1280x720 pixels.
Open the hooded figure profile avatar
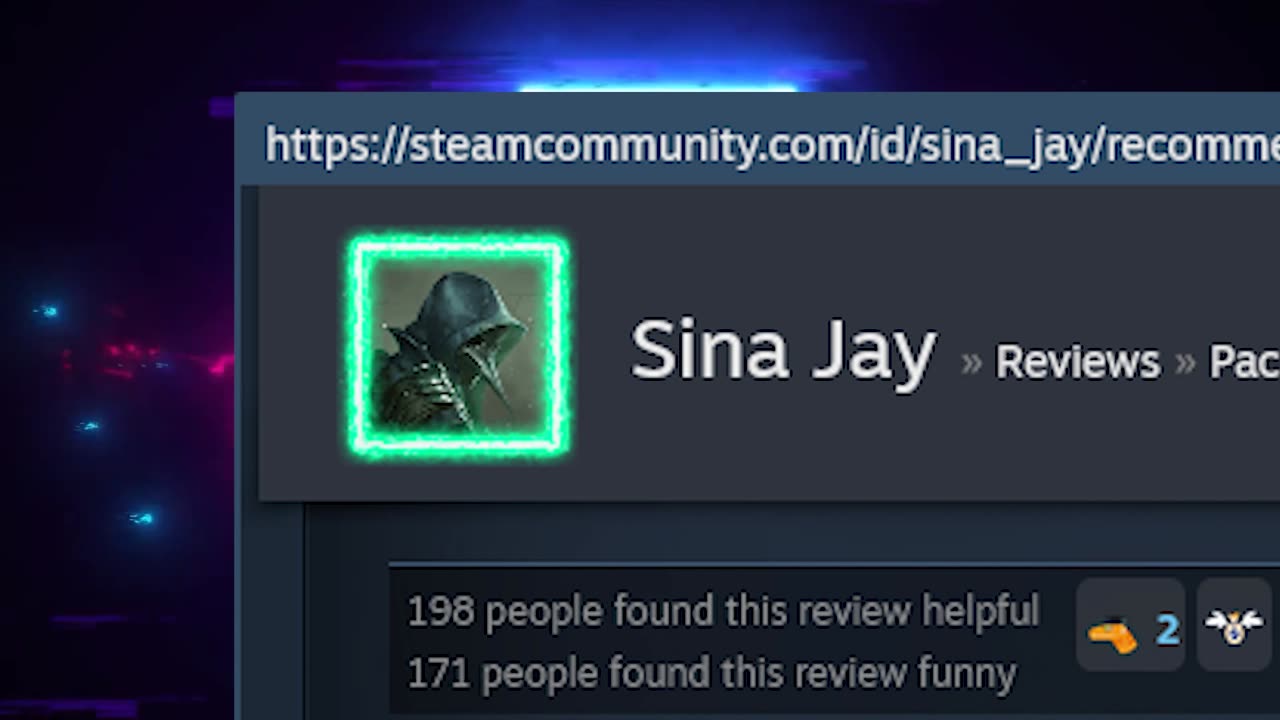[x=460, y=347]
